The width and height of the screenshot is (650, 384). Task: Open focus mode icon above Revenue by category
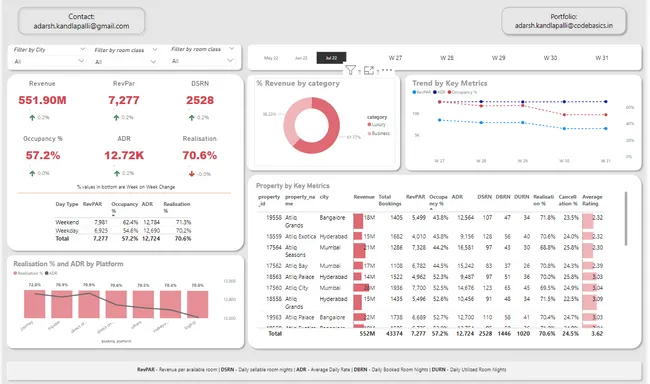[369, 70]
